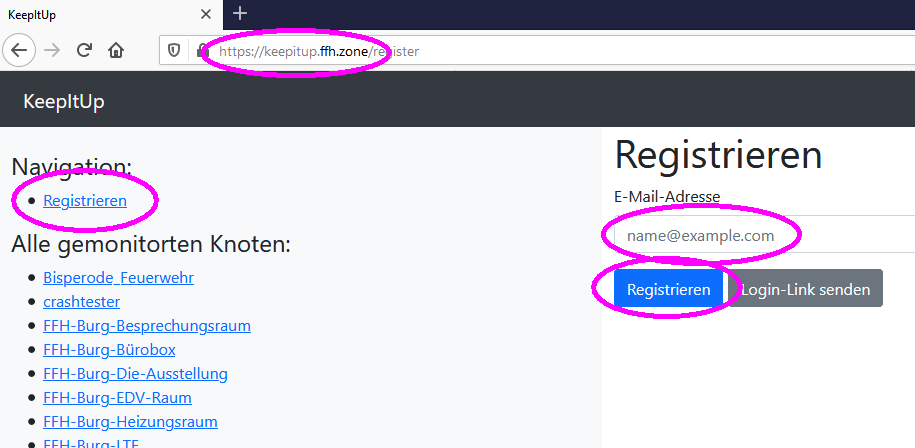Click the site security padlock icon
This screenshot has height=448, width=915.
point(201,50)
